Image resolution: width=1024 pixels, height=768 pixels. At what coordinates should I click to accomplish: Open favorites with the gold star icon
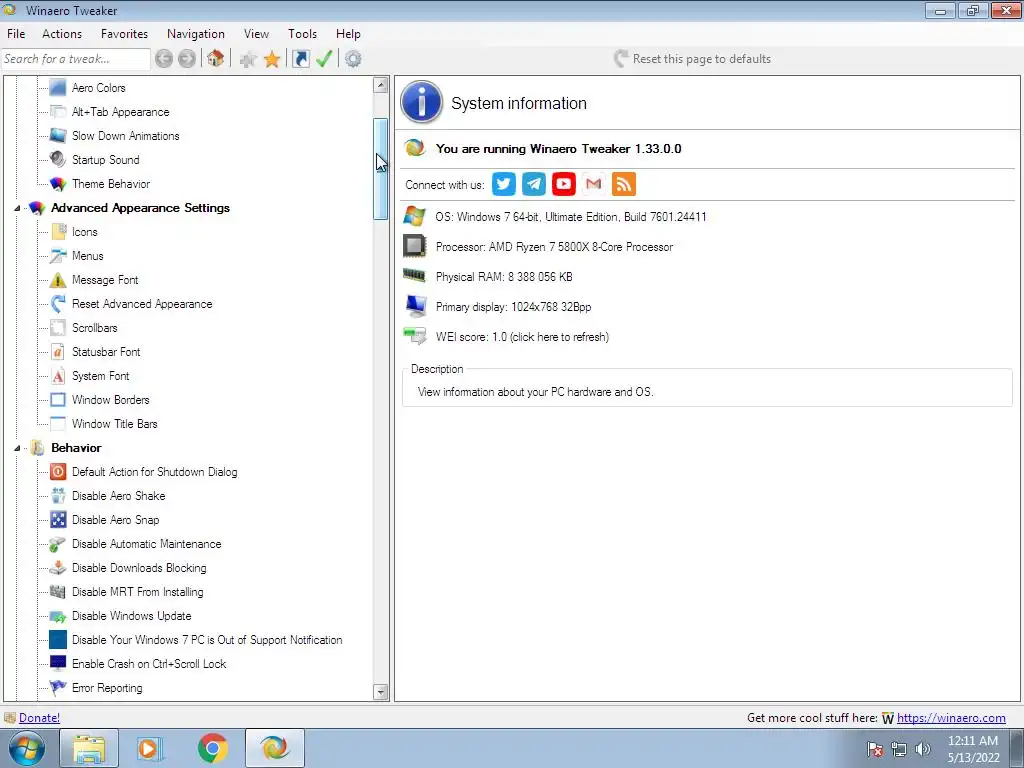(x=272, y=59)
